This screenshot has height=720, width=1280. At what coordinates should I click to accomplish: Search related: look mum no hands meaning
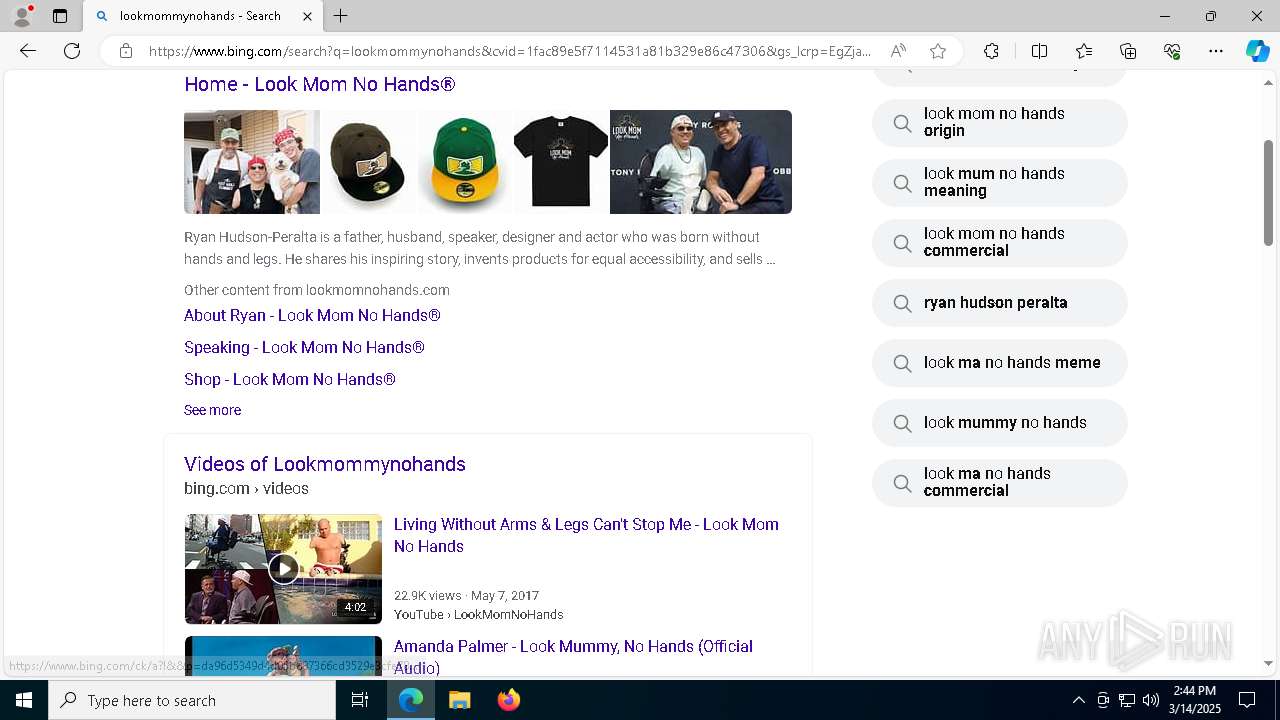pyautogui.click(x=1000, y=183)
